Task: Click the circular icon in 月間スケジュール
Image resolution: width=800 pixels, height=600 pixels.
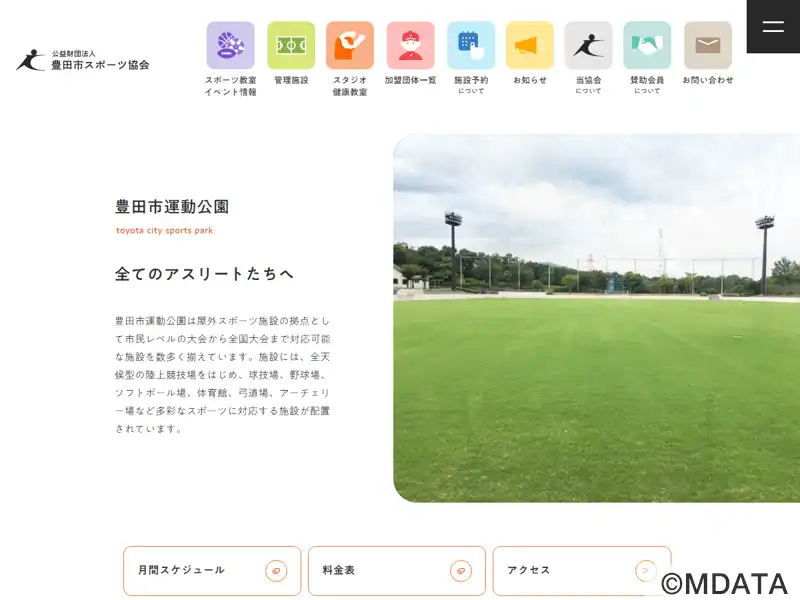Action: (276, 570)
